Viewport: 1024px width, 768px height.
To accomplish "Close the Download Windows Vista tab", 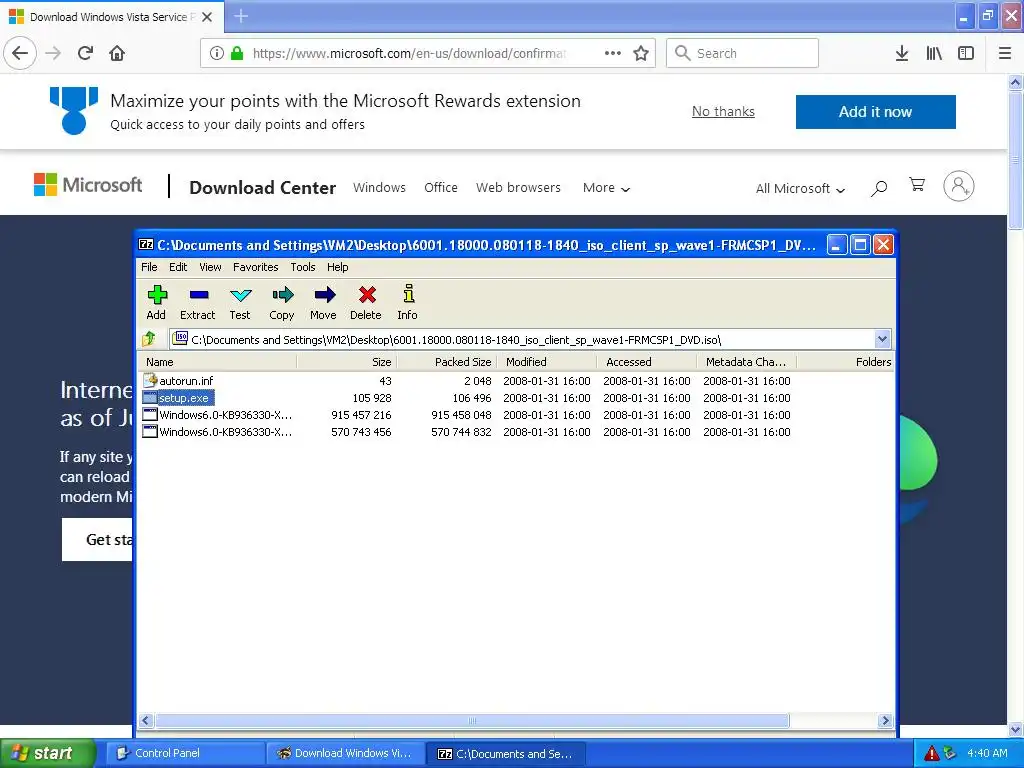I will point(207,17).
